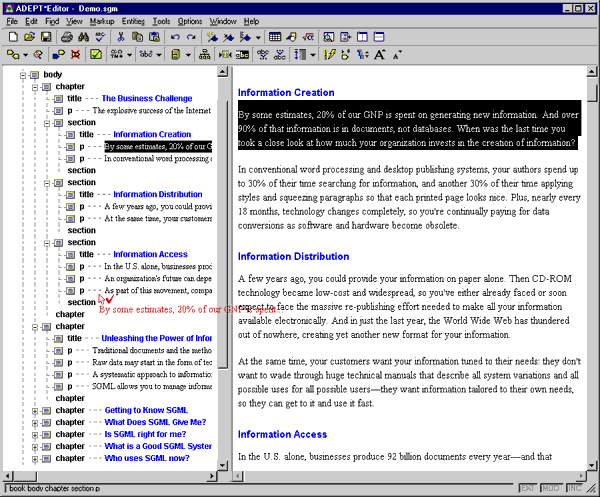
Task: Collapse the section with Information Distribution title
Action: tap(47, 183)
